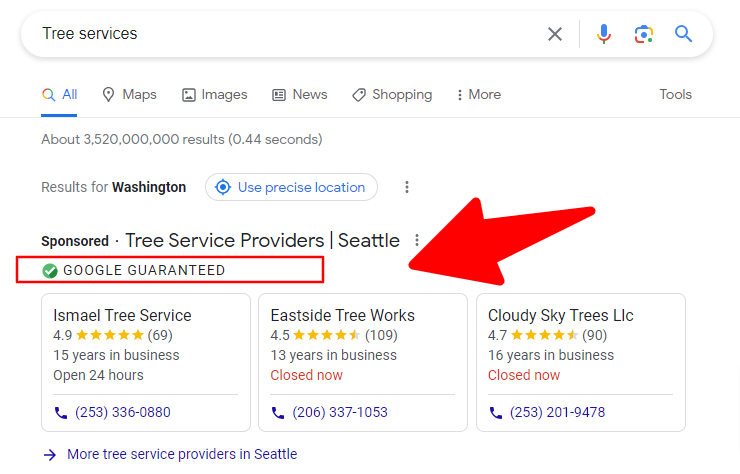The width and height of the screenshot is (740, 474).
Task: Click '15 years in business' on Ismael card
Action: pos(116,356)
